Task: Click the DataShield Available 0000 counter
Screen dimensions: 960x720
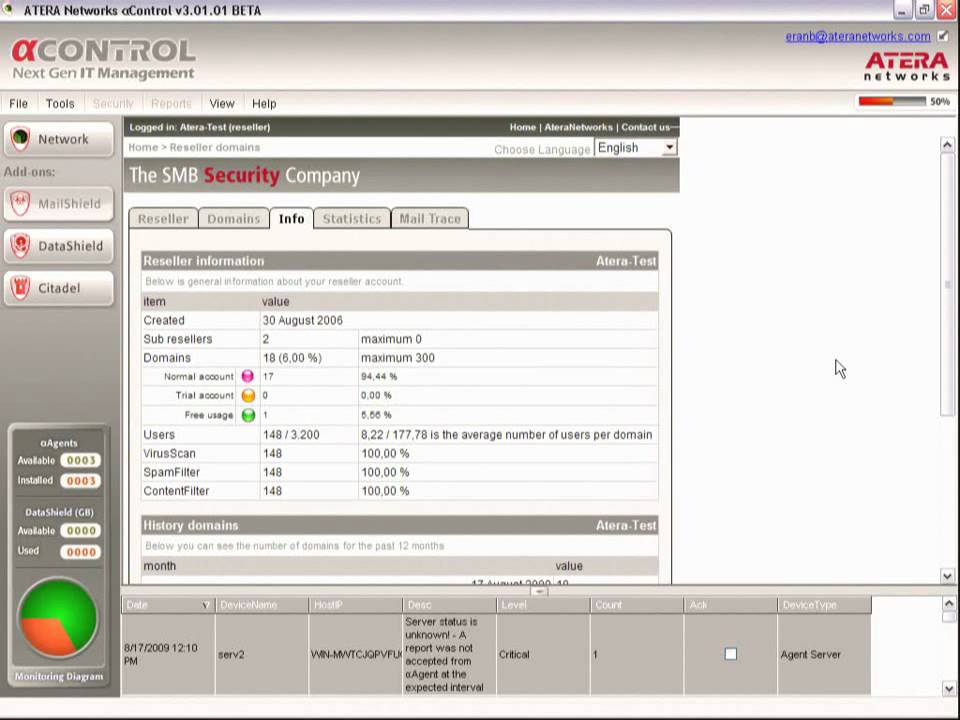Action: pyautogui.click(x=81, y=531)
